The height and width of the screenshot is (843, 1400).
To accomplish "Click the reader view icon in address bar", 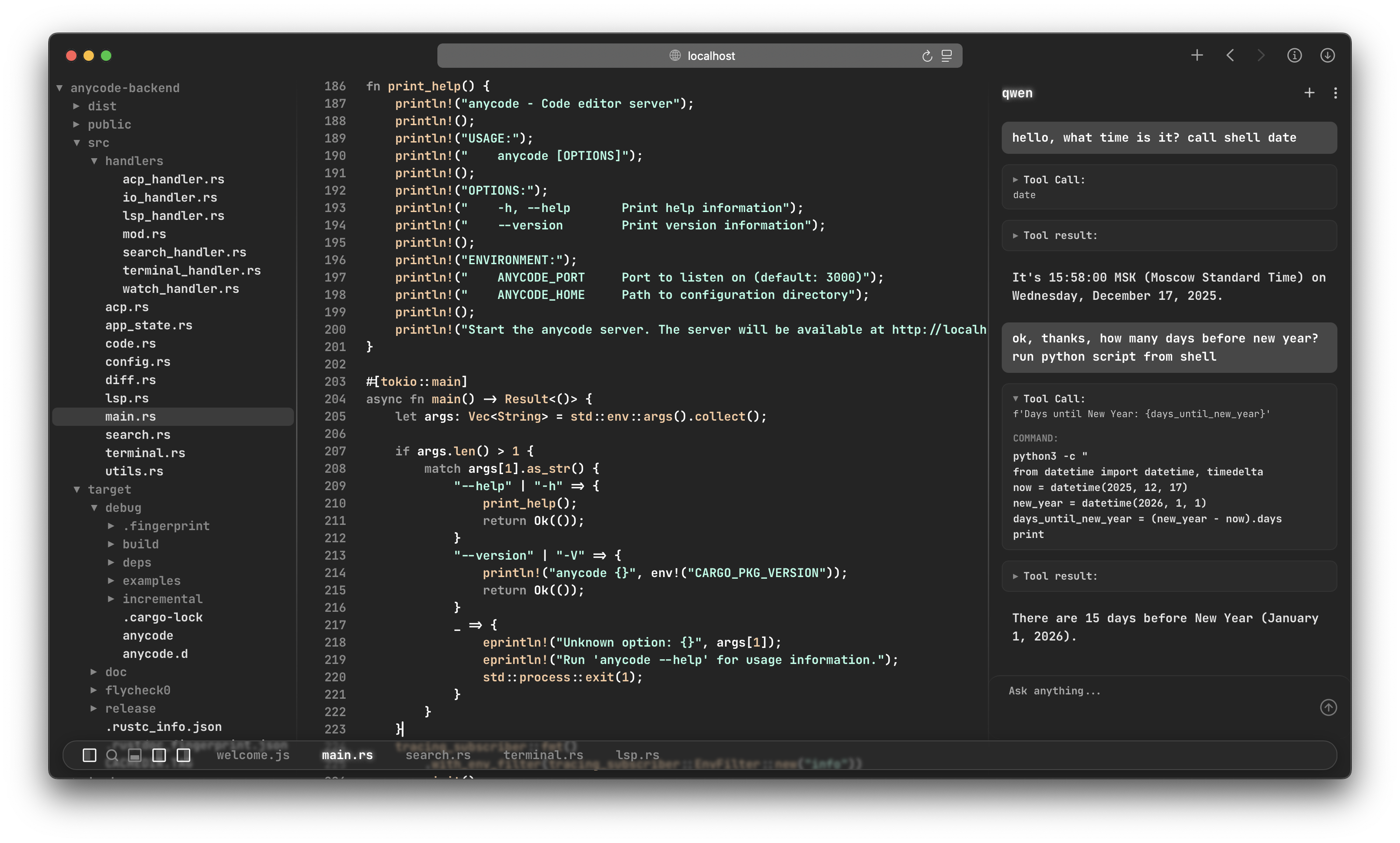I will (x=947, y=56).
